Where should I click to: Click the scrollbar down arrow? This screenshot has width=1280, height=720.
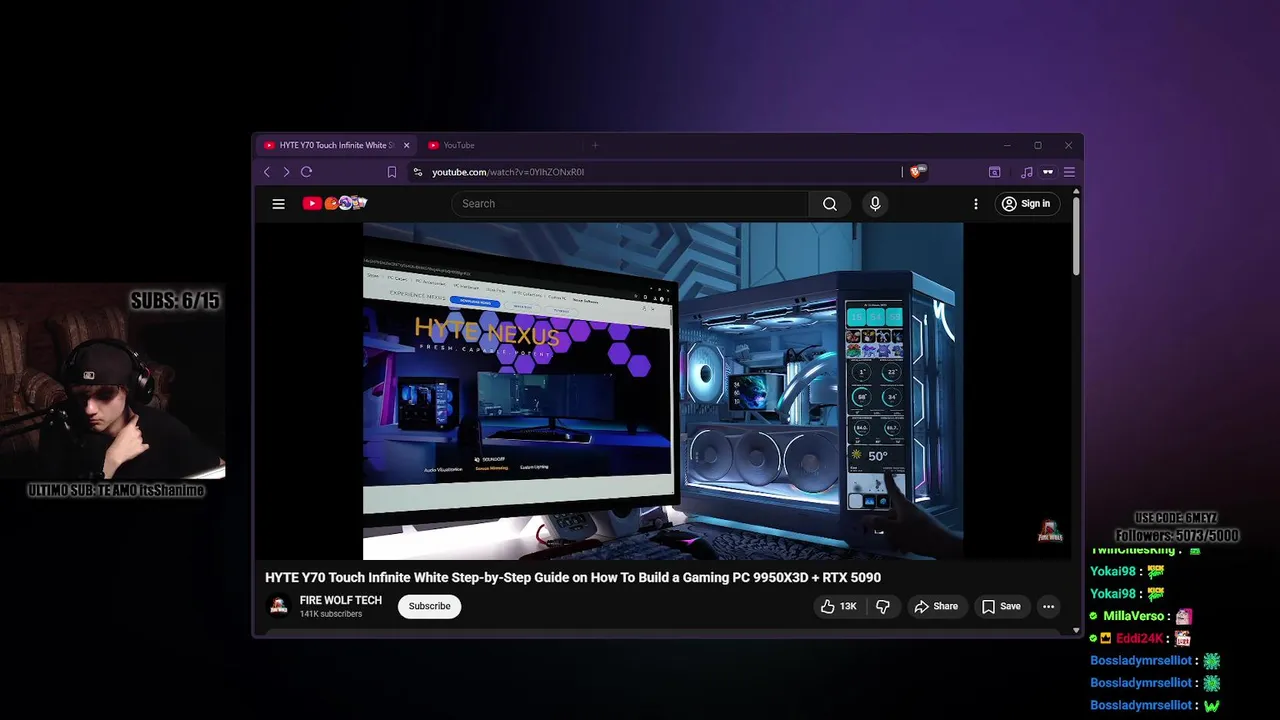click(1076, 630)
